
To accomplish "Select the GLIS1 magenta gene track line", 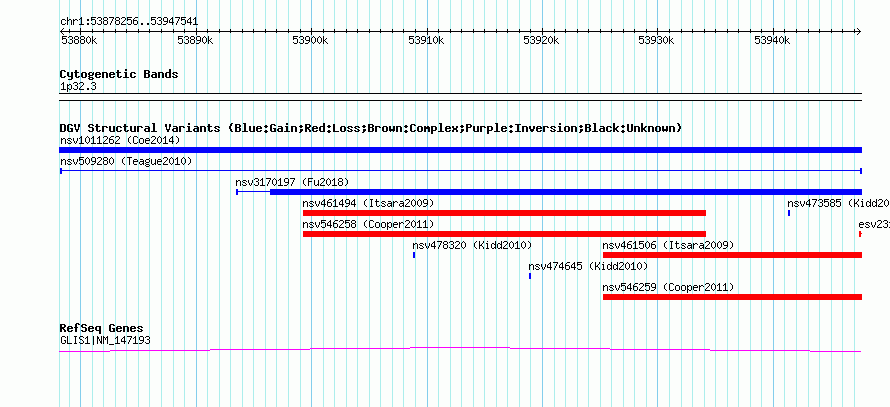I will coord(460,350).
